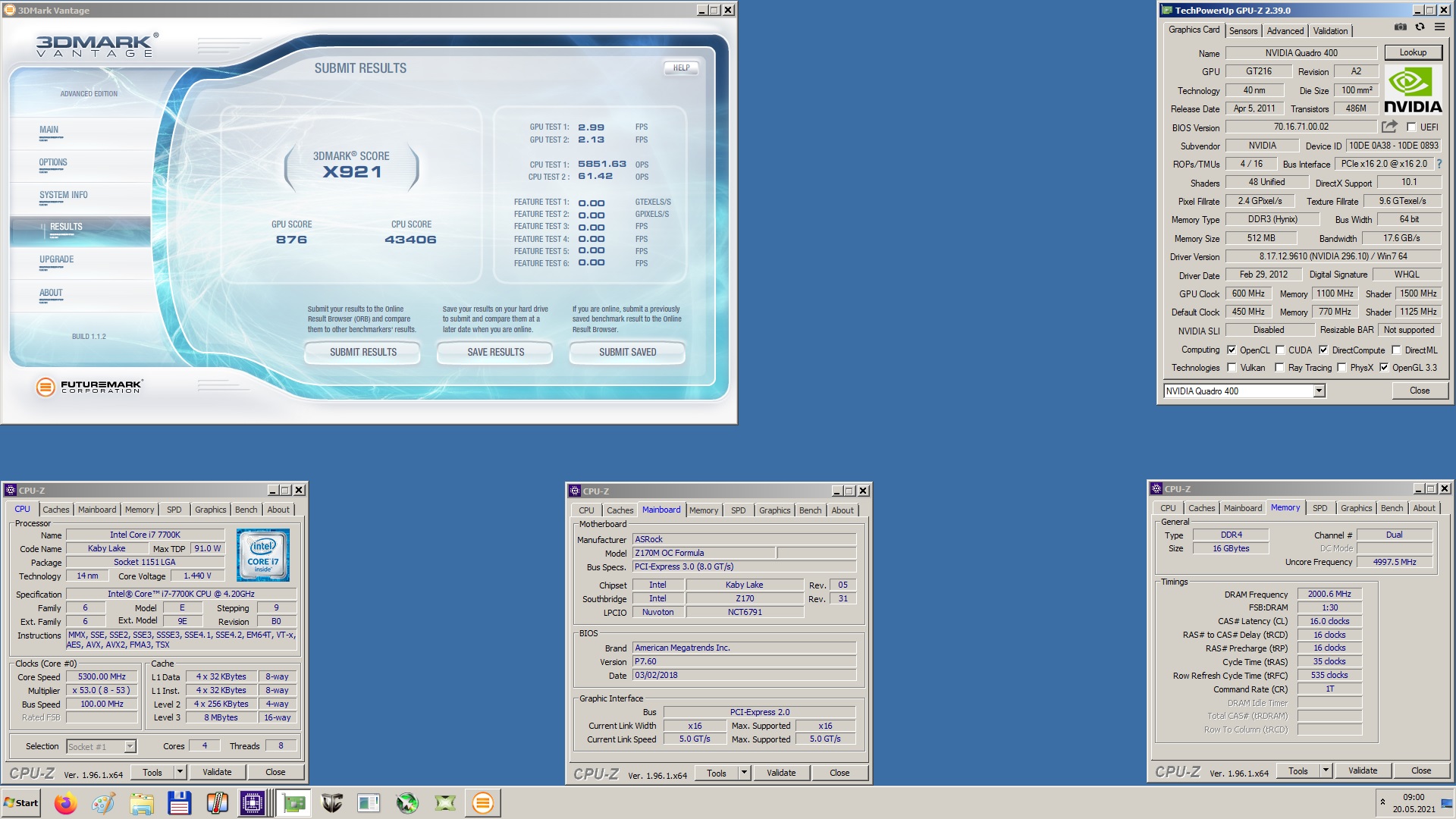Open Bench tab in left CPU-Z window
Screen dimensions: 1456x819
(x=246, y=510)
